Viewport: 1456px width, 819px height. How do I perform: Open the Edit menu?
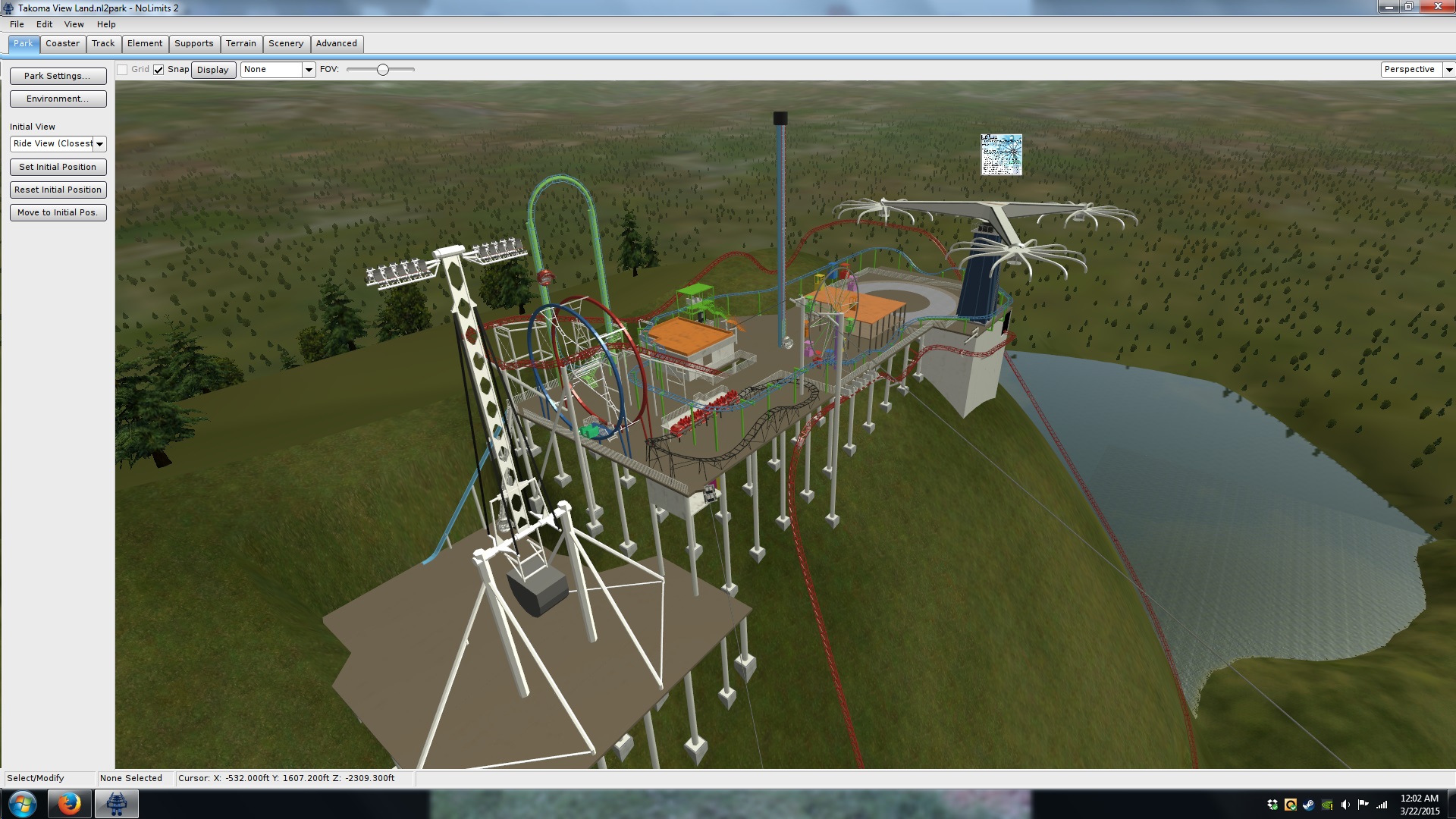44,24
